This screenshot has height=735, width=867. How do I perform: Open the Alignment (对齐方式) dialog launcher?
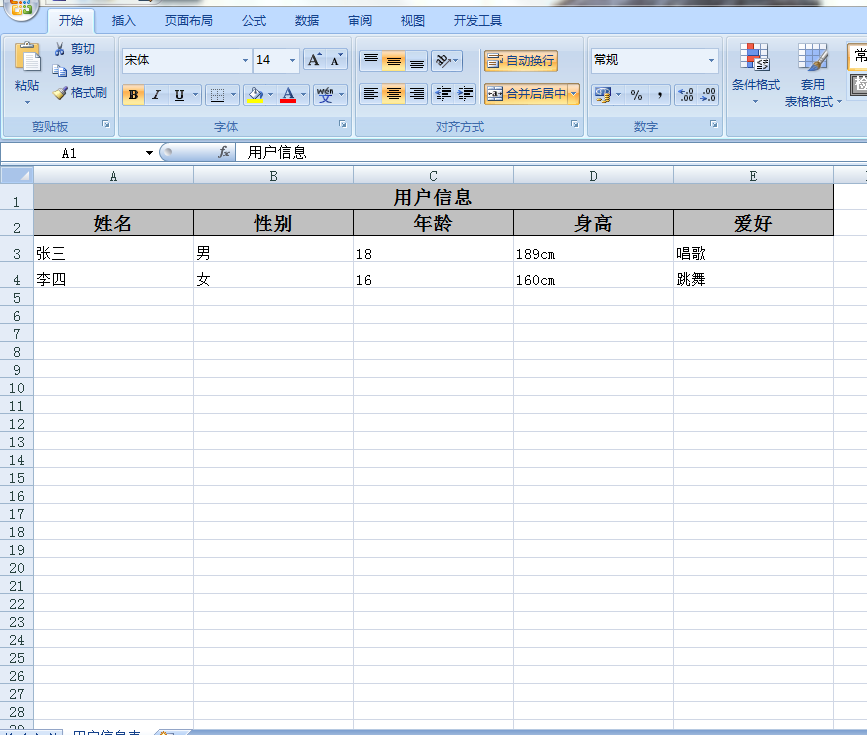click(574, 124)
